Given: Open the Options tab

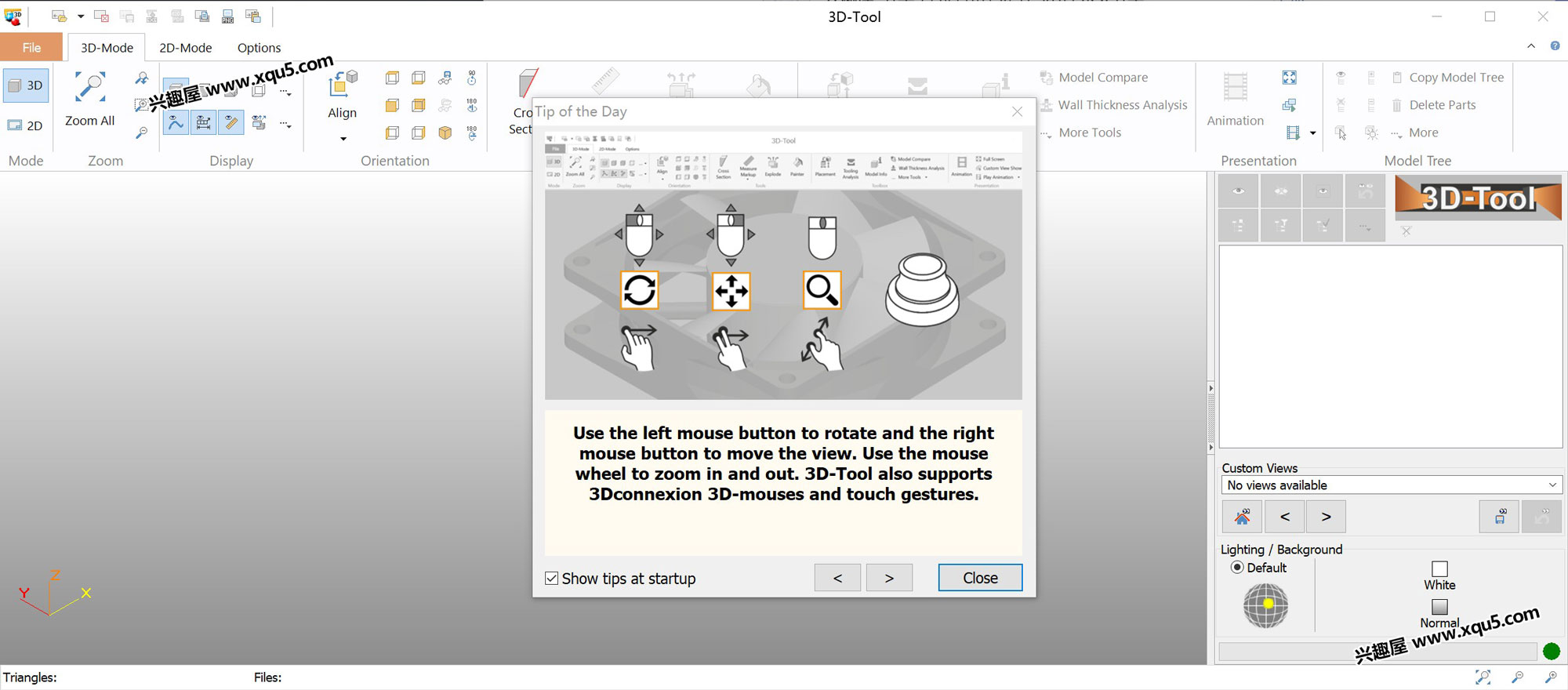Looking at the screenshot, I should point(259,47).
